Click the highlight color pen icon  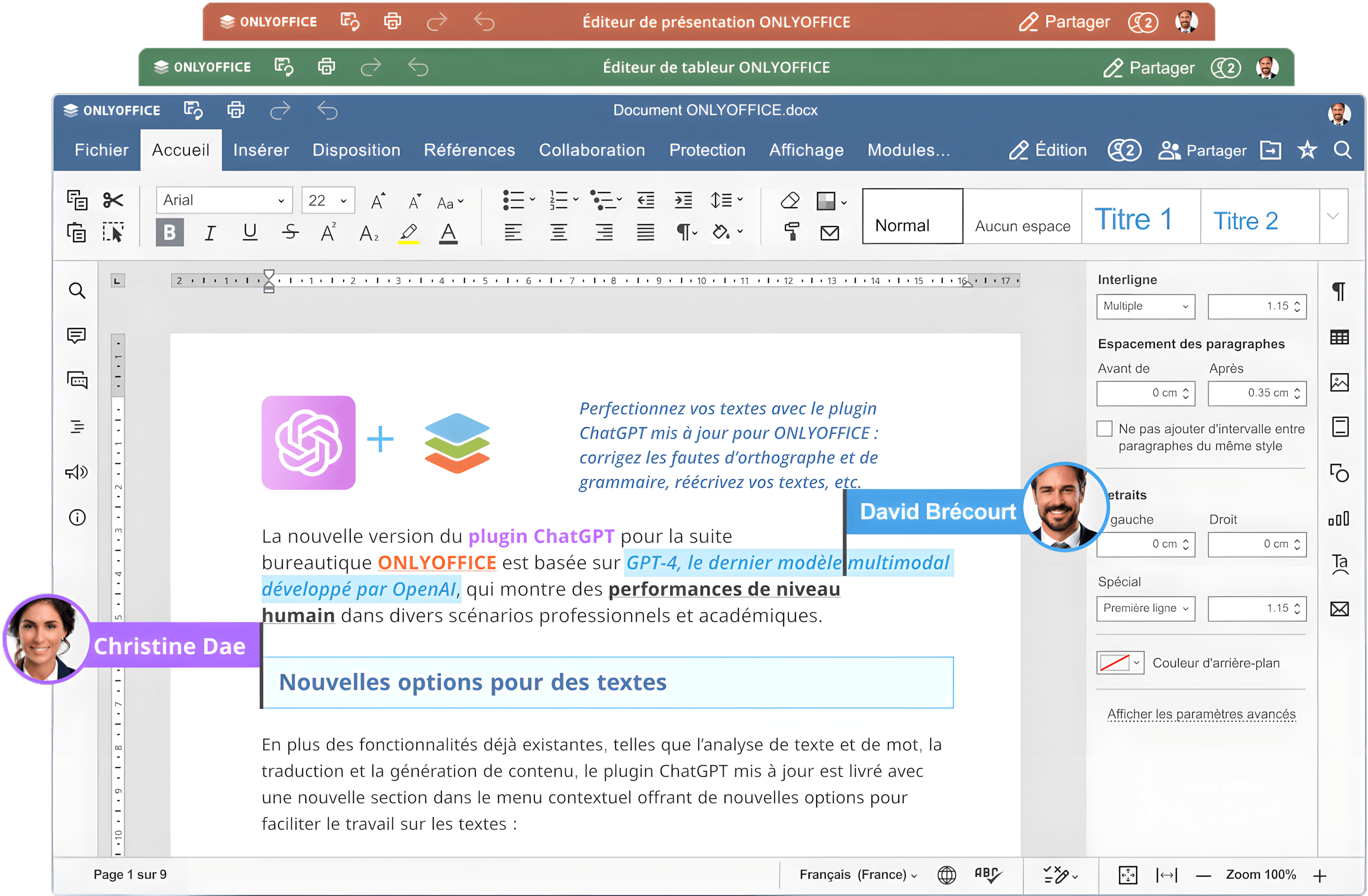pos(409,233)
